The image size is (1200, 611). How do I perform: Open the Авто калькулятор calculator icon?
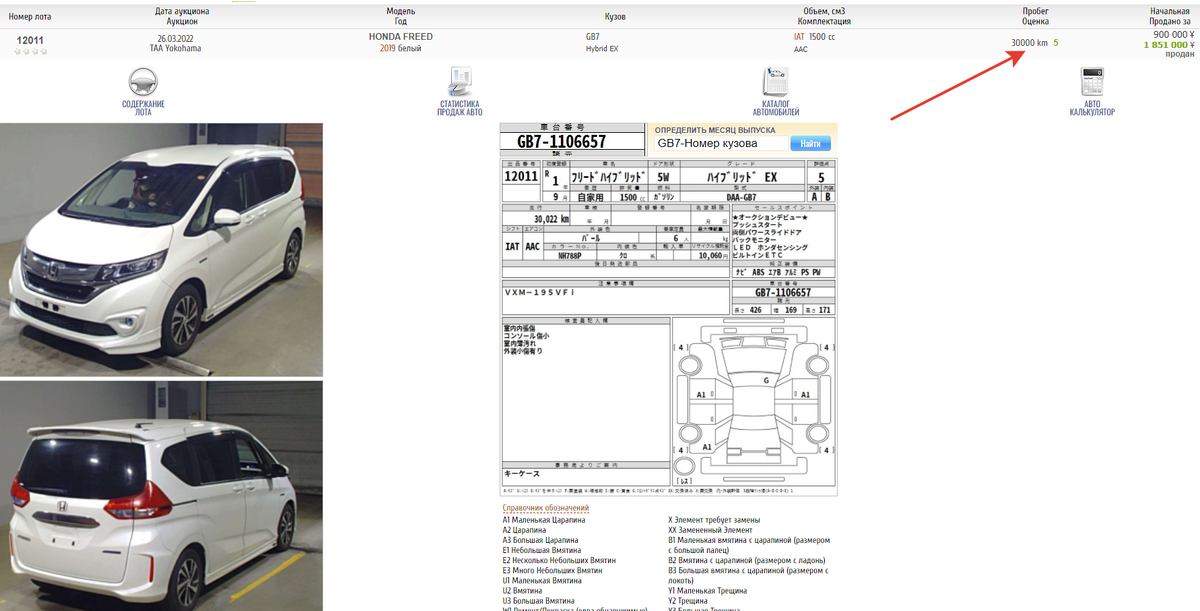(1092, 82)
